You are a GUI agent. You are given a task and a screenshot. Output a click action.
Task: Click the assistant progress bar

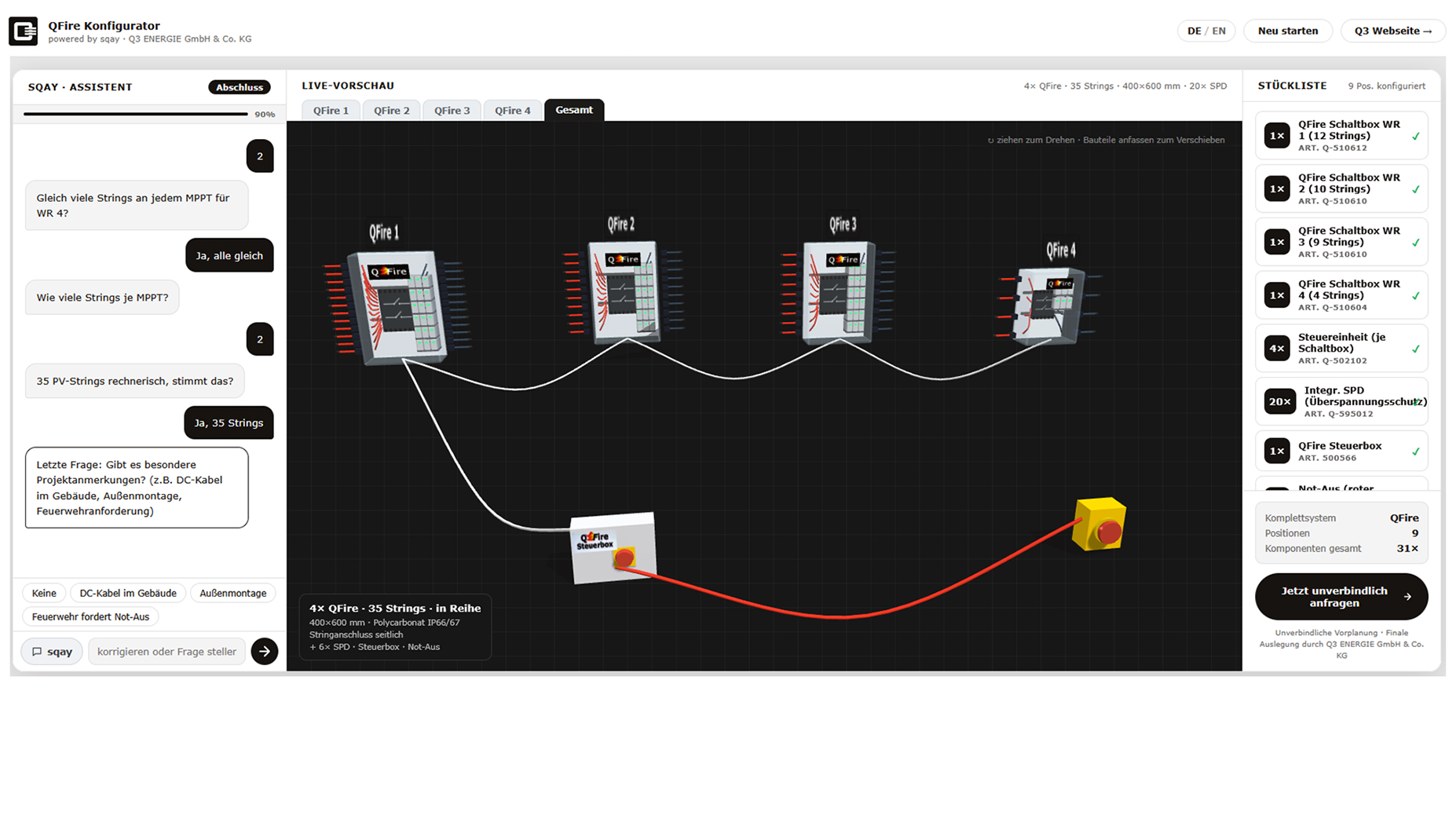pos(136,114)
